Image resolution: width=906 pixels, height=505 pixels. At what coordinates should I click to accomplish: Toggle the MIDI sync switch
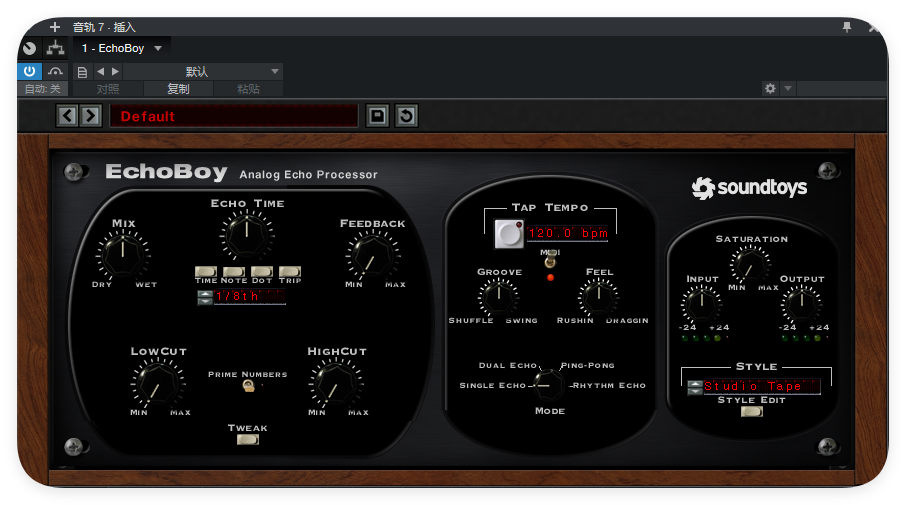click(550, 261)
